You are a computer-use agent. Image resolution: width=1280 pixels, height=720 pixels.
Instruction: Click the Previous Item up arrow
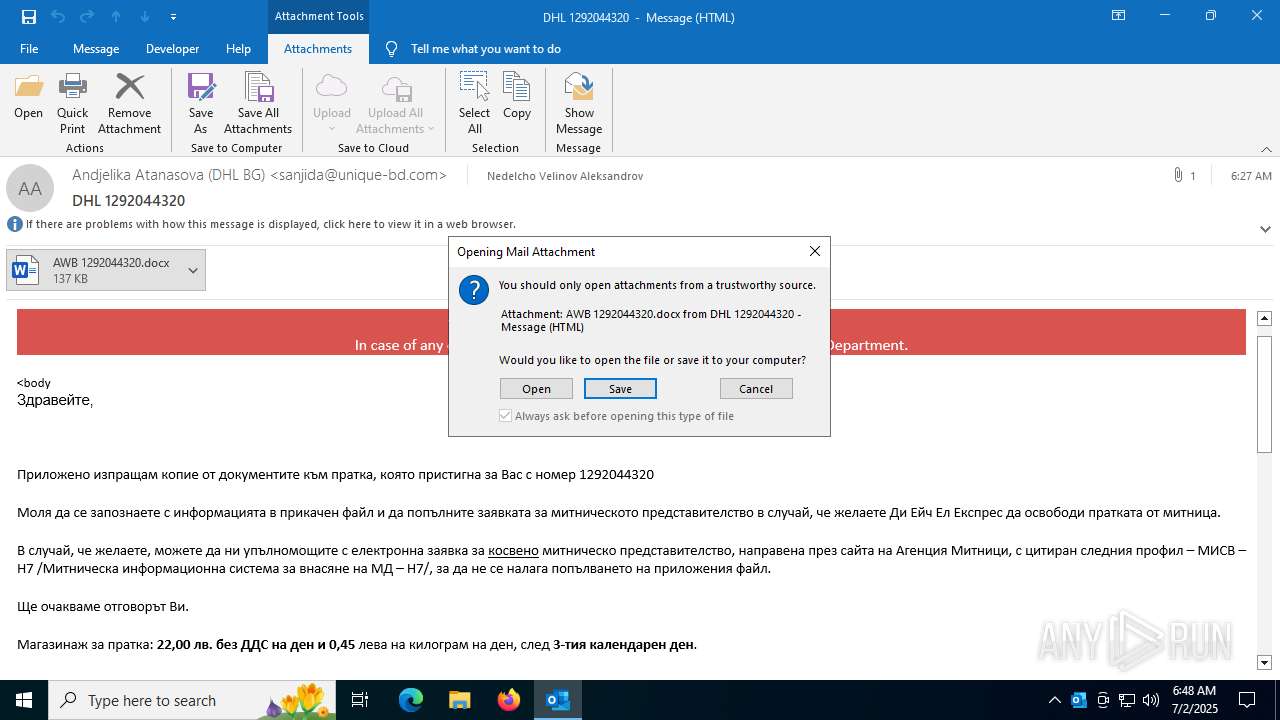tap(116, 17)
